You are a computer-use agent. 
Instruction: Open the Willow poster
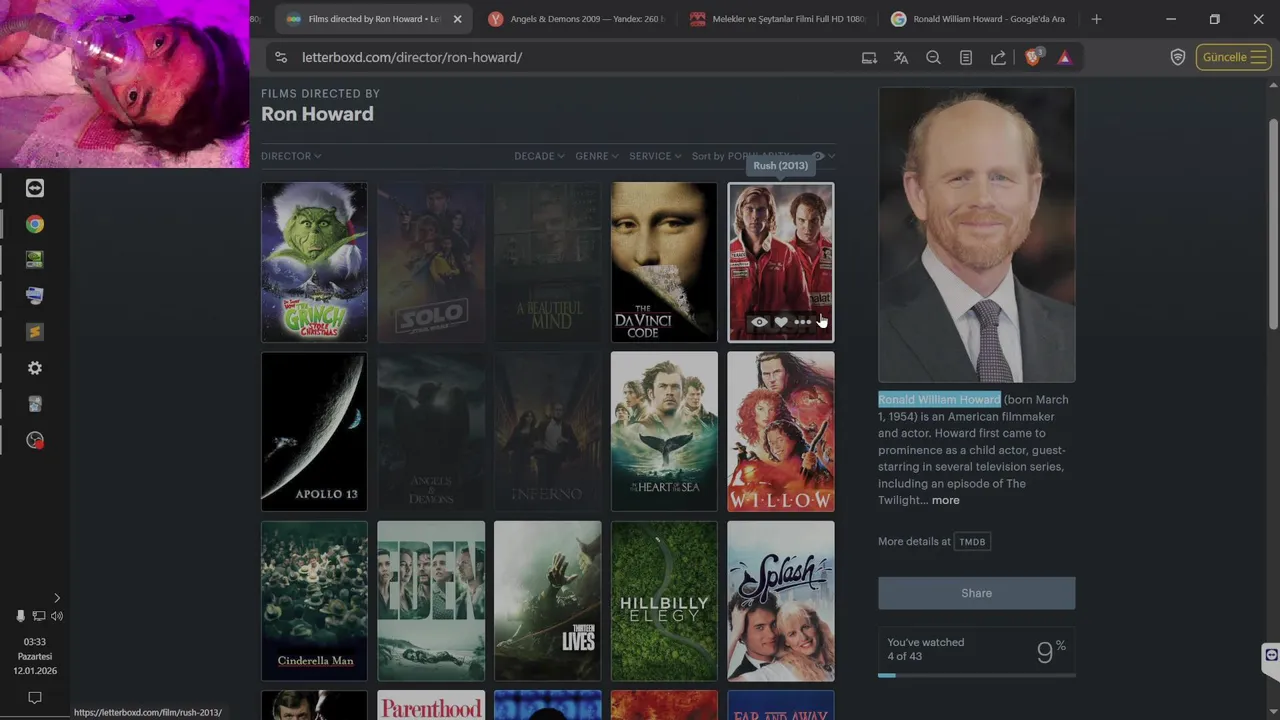(x=781, y=431)
